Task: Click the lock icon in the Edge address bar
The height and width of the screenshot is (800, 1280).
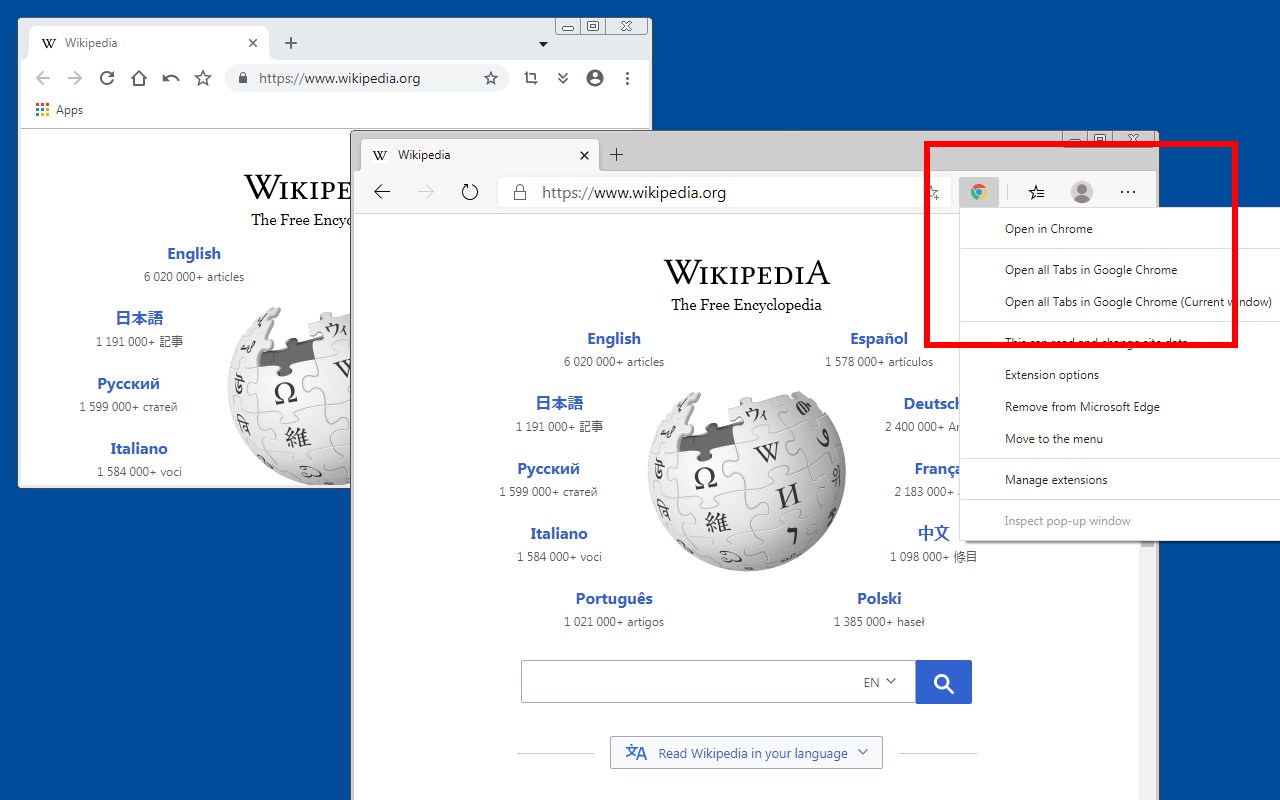Action: click(519, 192)
